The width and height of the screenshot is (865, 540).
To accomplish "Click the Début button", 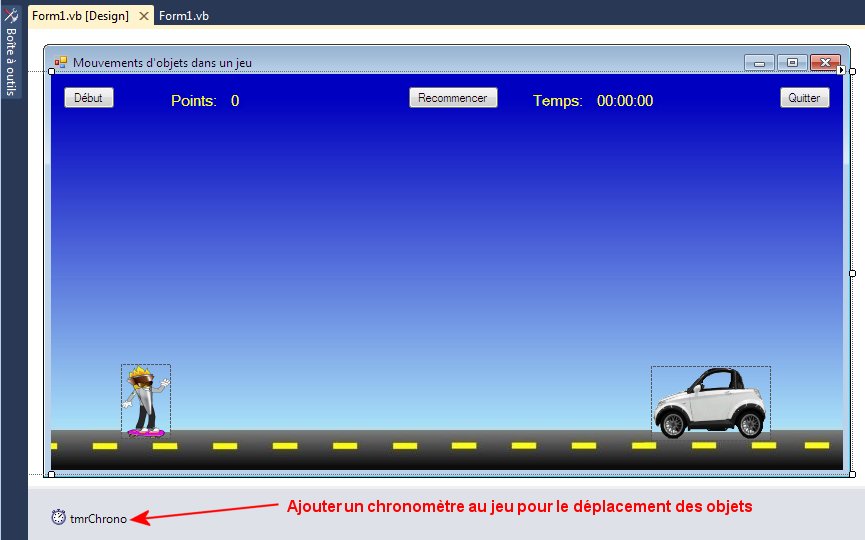I will 89,98.
